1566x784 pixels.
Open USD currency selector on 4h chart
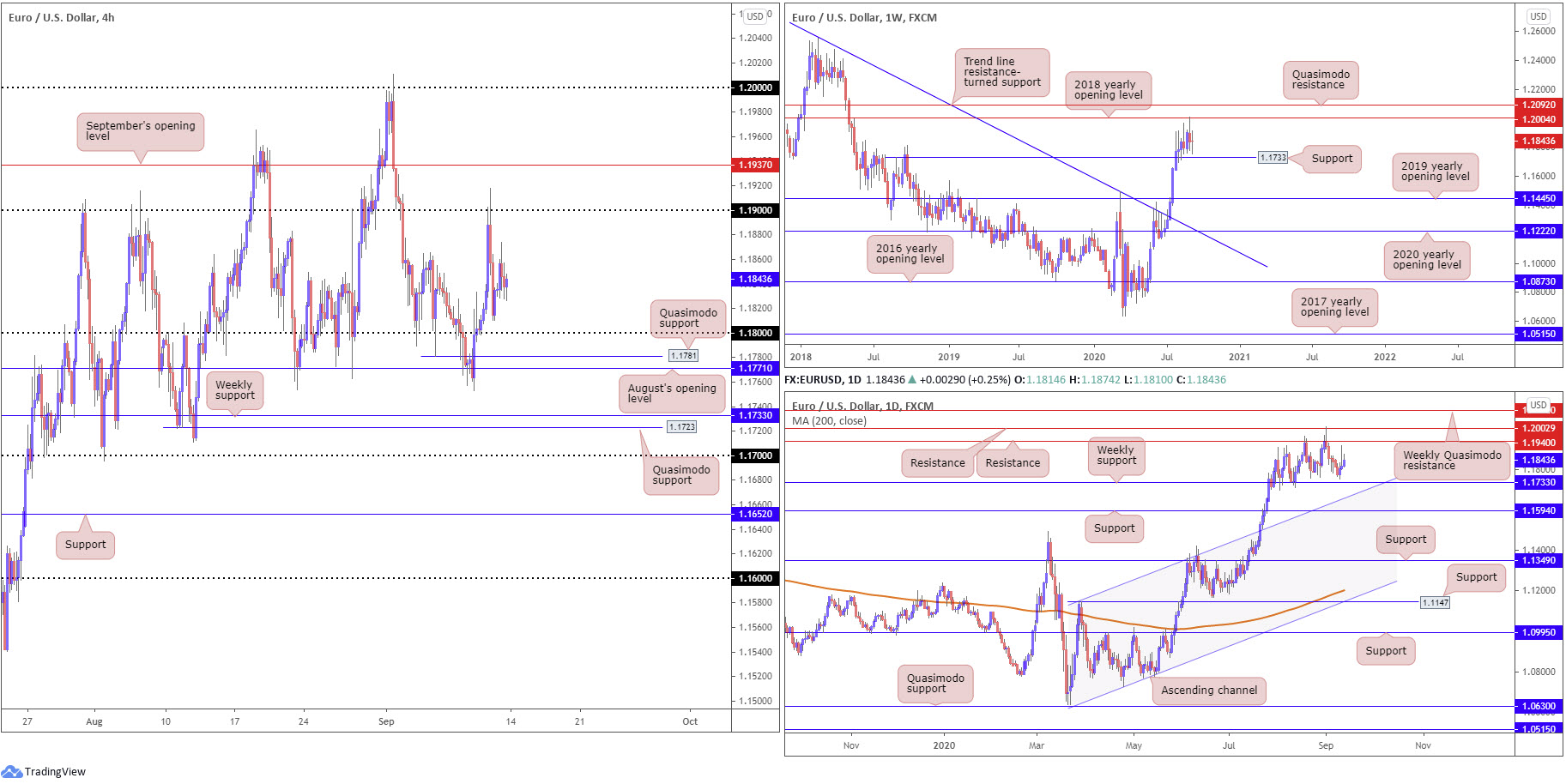[x=755, y=16]
